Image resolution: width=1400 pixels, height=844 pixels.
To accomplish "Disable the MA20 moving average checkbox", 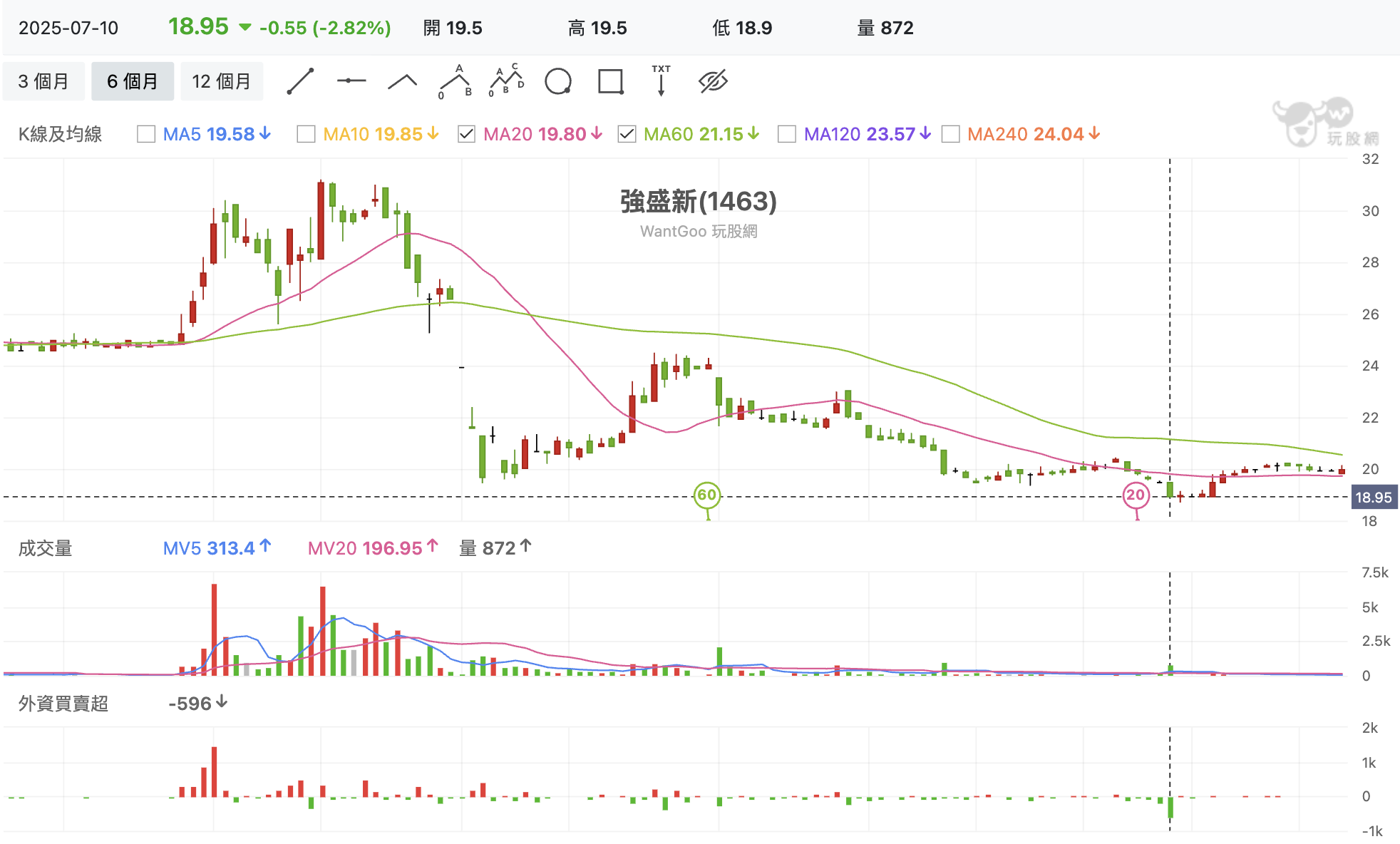I will [x=466, y=133].
